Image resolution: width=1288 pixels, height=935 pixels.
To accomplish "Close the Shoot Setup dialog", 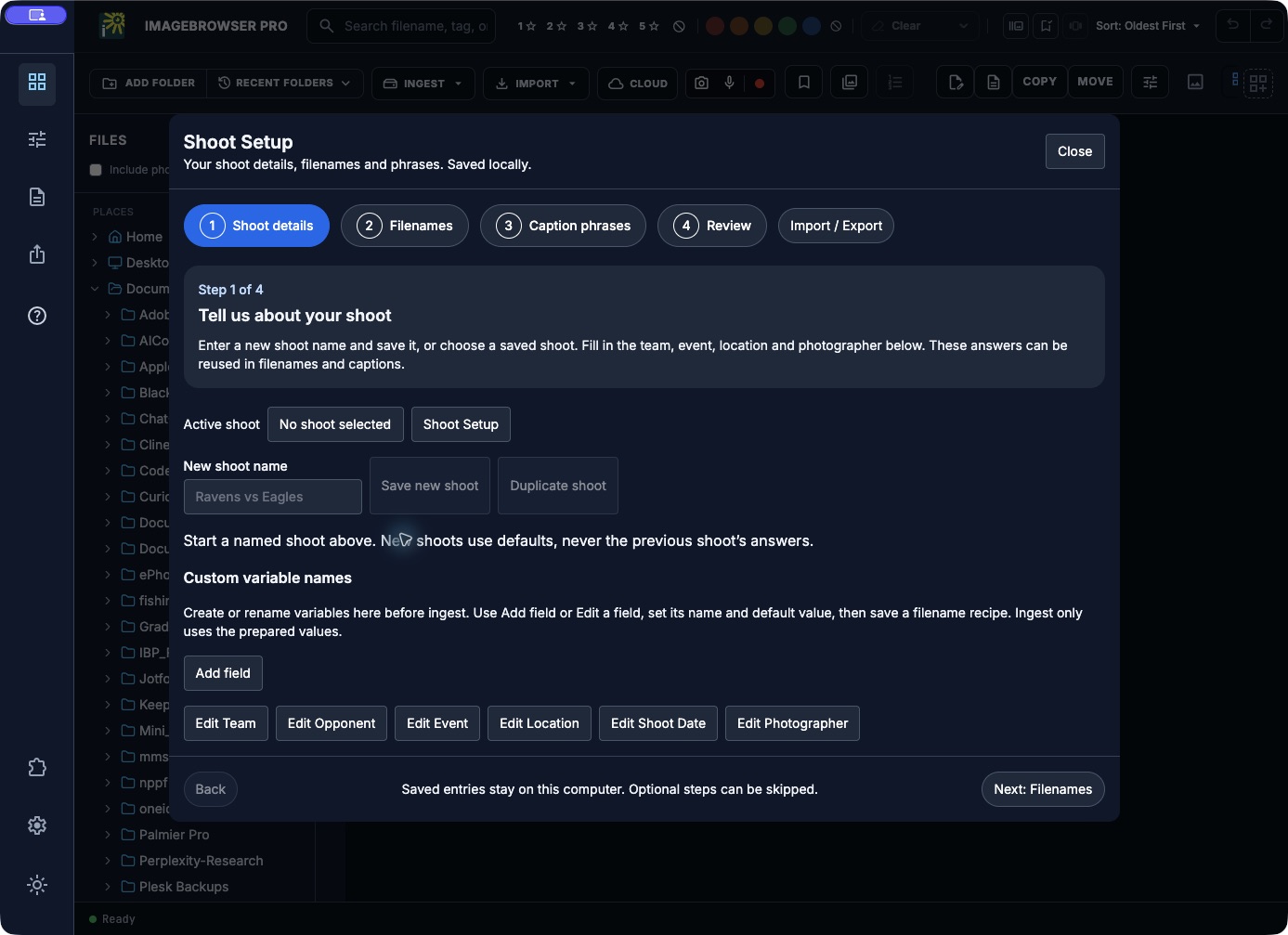I will pyautogui.click(x=1074, y=151).
